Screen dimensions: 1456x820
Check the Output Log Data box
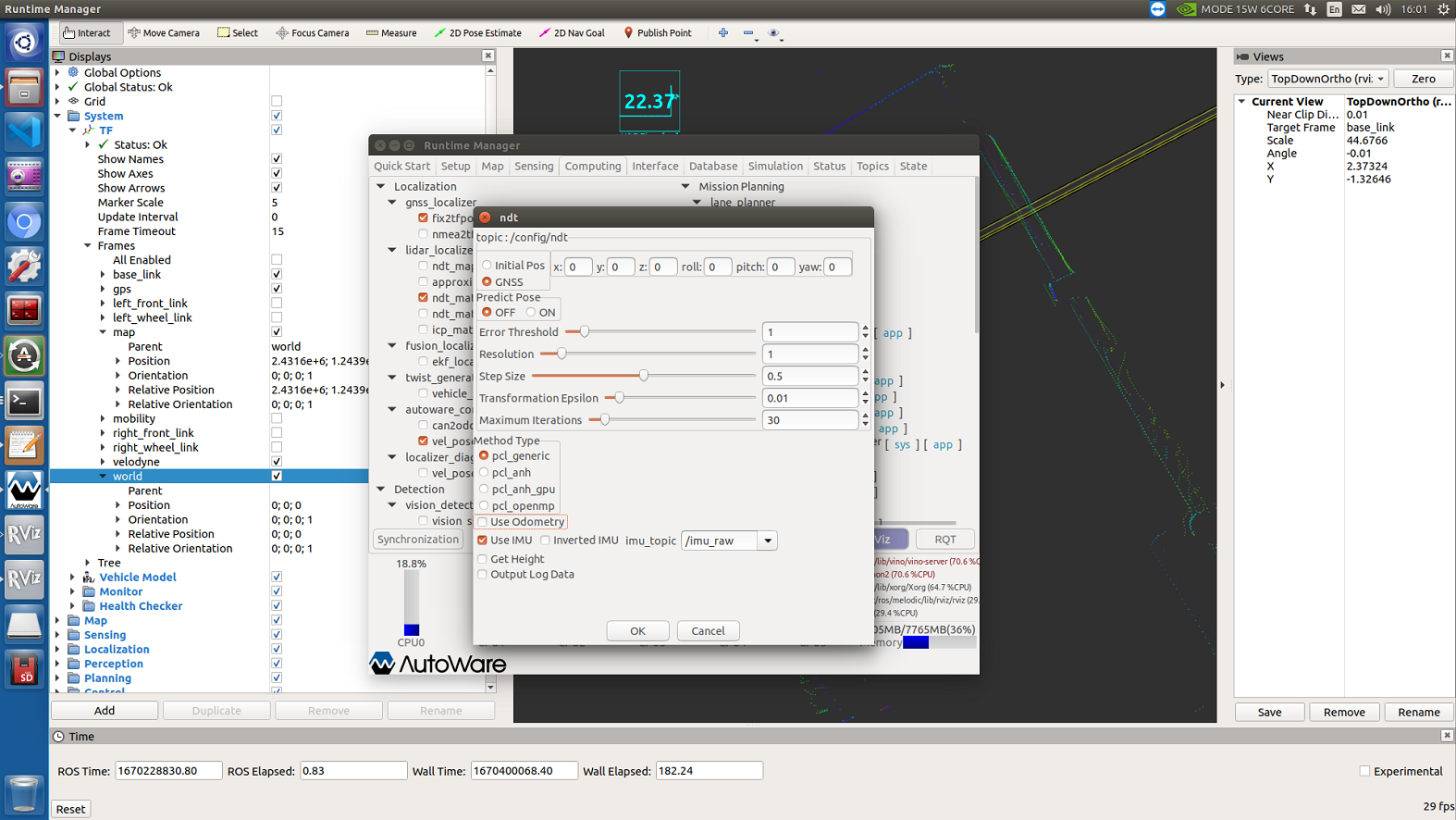[483, 575]
